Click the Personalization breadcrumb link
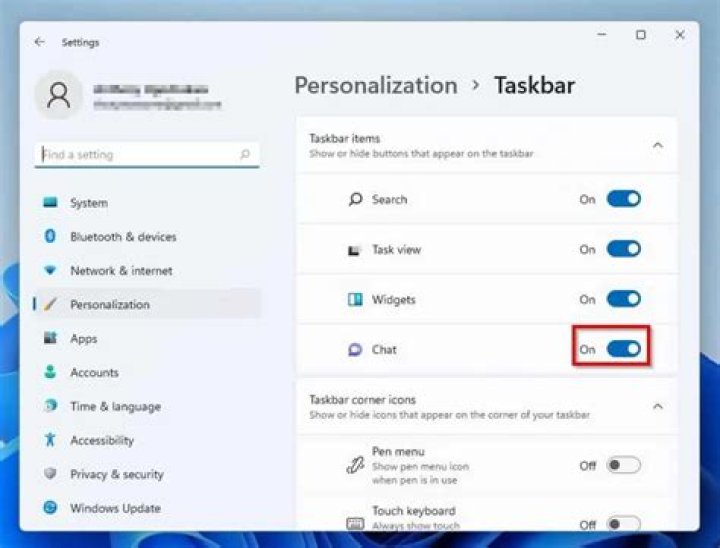The width and height of the screenshot is (720, 548). coord(376,85)
